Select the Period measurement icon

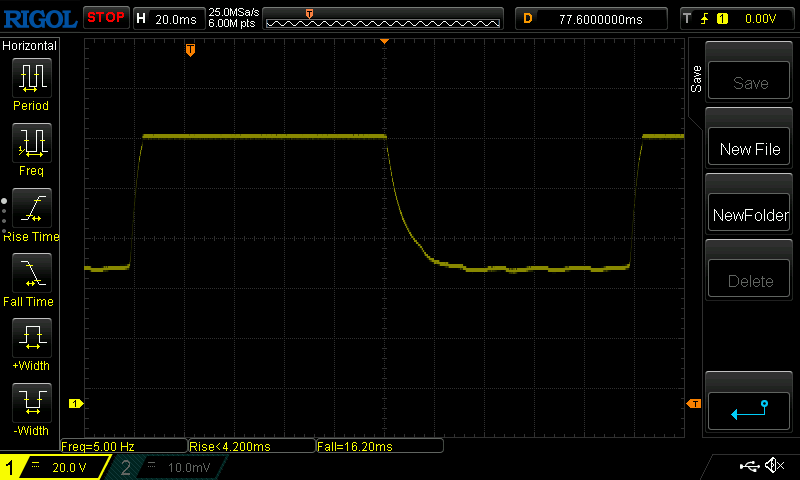pos(31,77)
